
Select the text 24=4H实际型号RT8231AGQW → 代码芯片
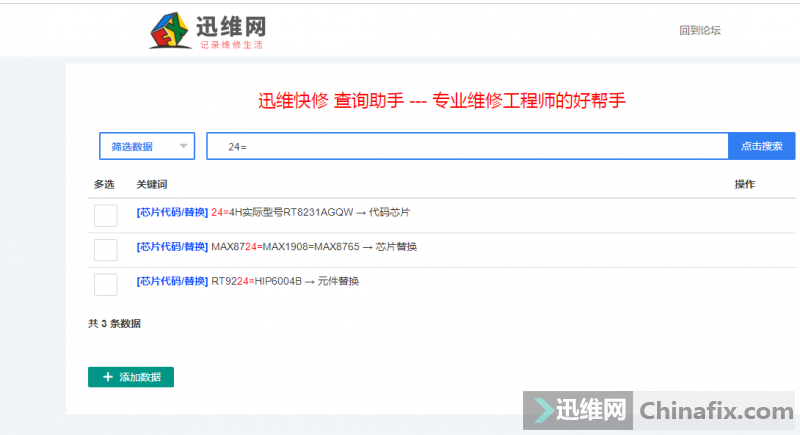click(310, 212)
